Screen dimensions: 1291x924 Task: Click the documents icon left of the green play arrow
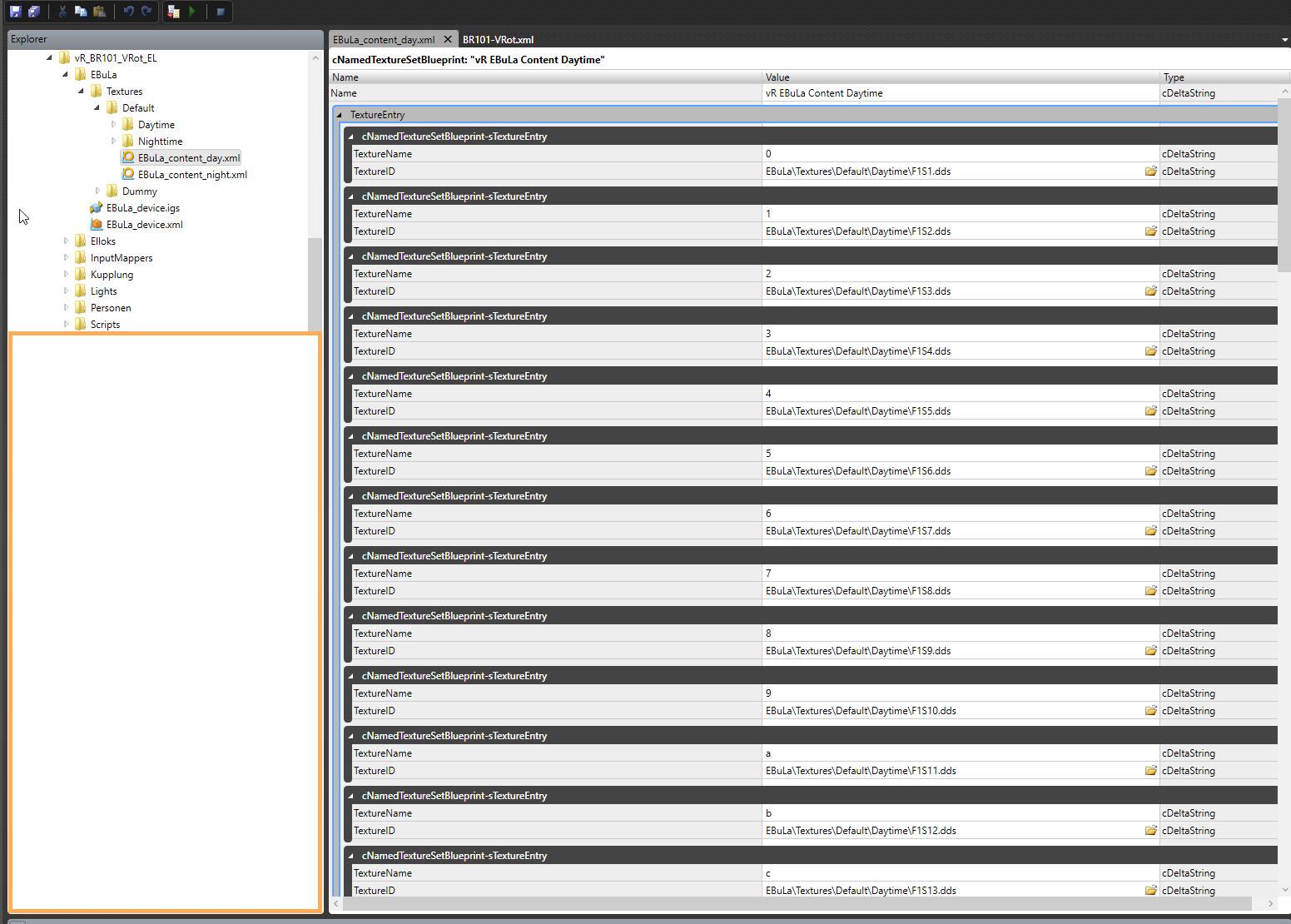coord(173,12)
